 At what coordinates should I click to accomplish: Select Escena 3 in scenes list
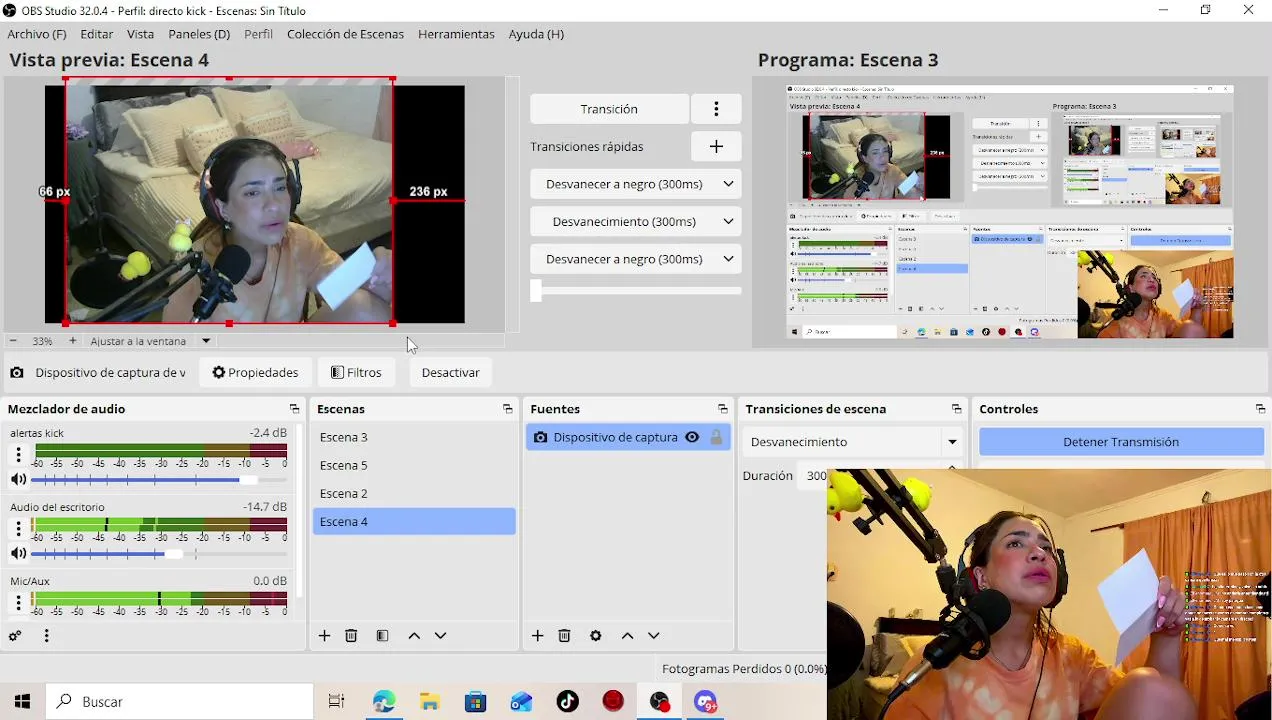pos(414,437)
